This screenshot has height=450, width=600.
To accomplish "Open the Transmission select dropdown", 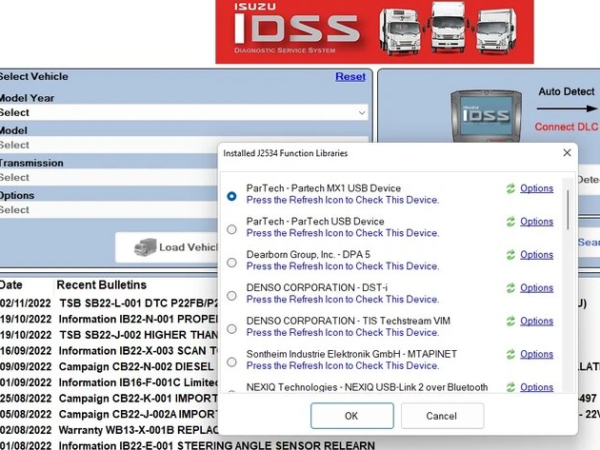I will [x=109, y=178].
